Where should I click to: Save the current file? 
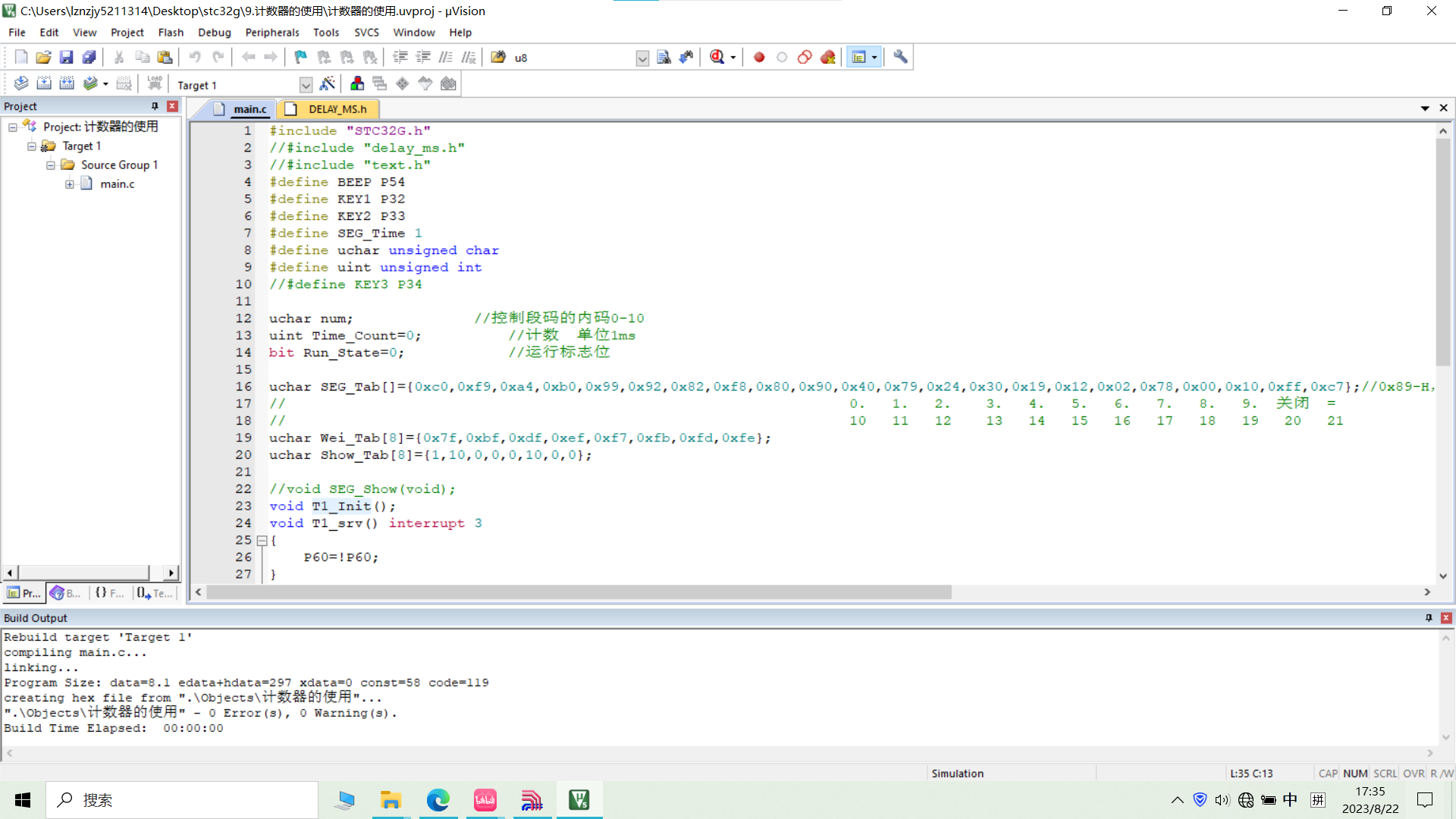click(66, 57)
